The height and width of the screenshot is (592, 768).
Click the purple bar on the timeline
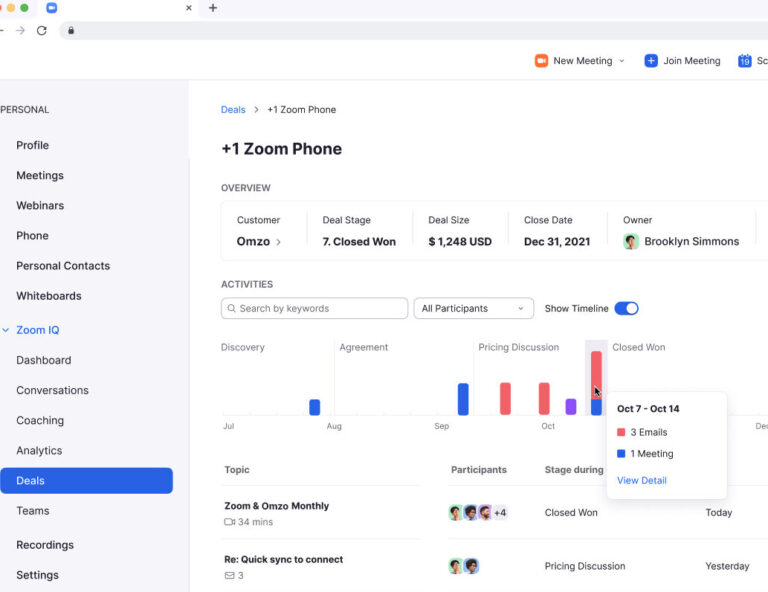[x=571, y=406]
